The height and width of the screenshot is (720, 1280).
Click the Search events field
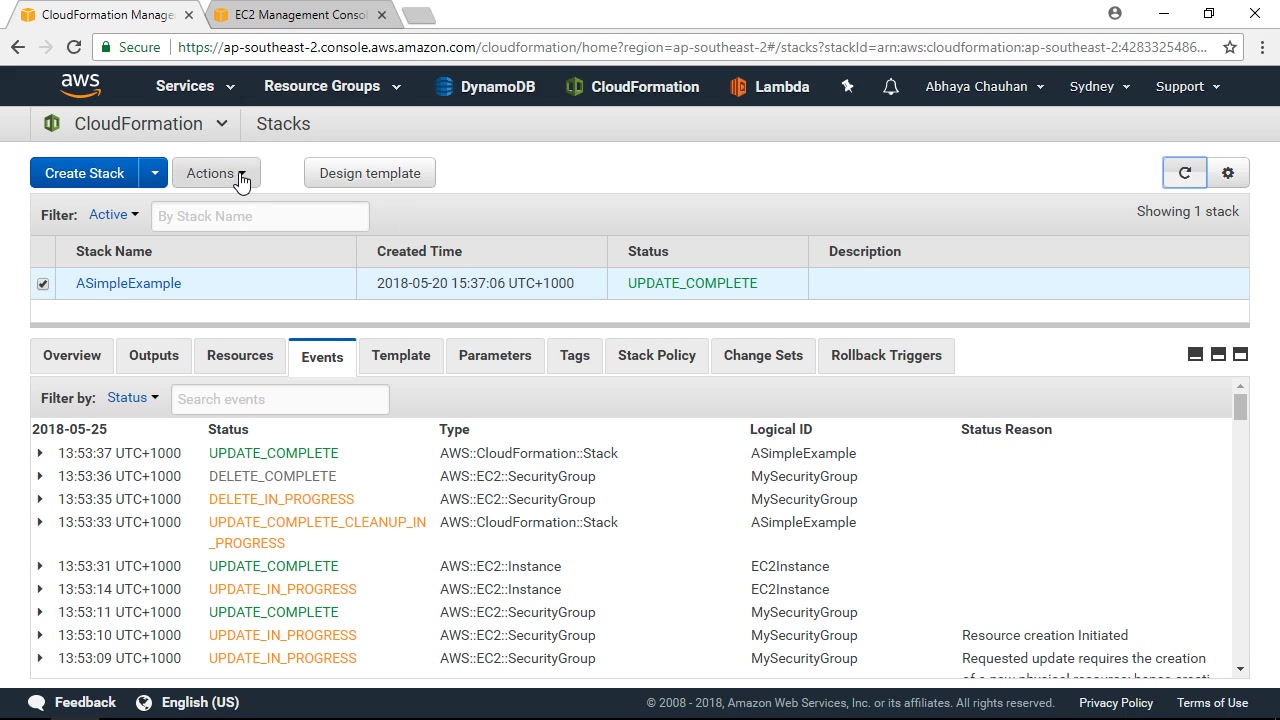point(280,399)
